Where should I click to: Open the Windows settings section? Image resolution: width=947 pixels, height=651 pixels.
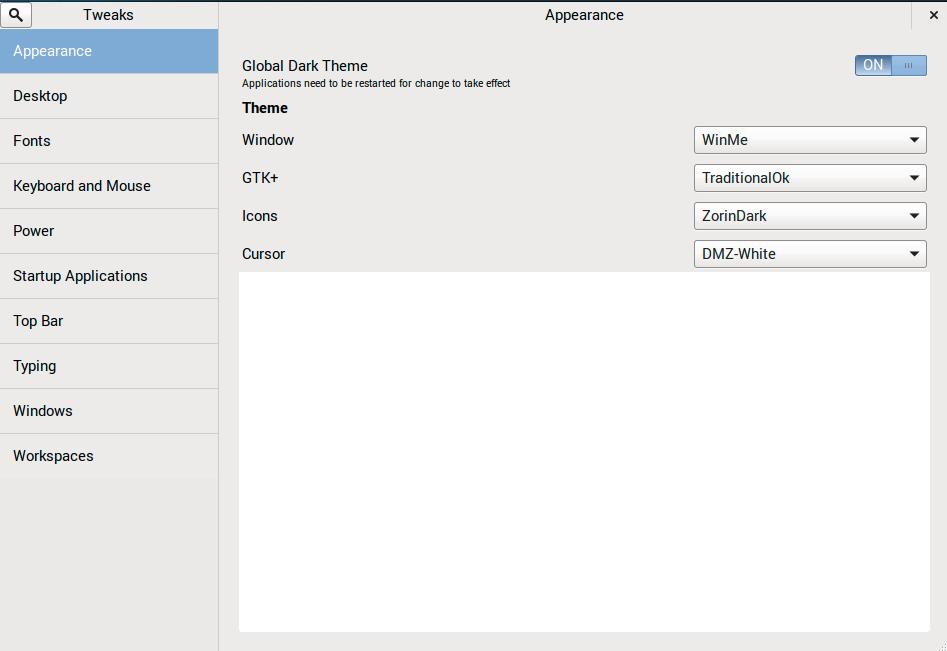pos(109,411)
